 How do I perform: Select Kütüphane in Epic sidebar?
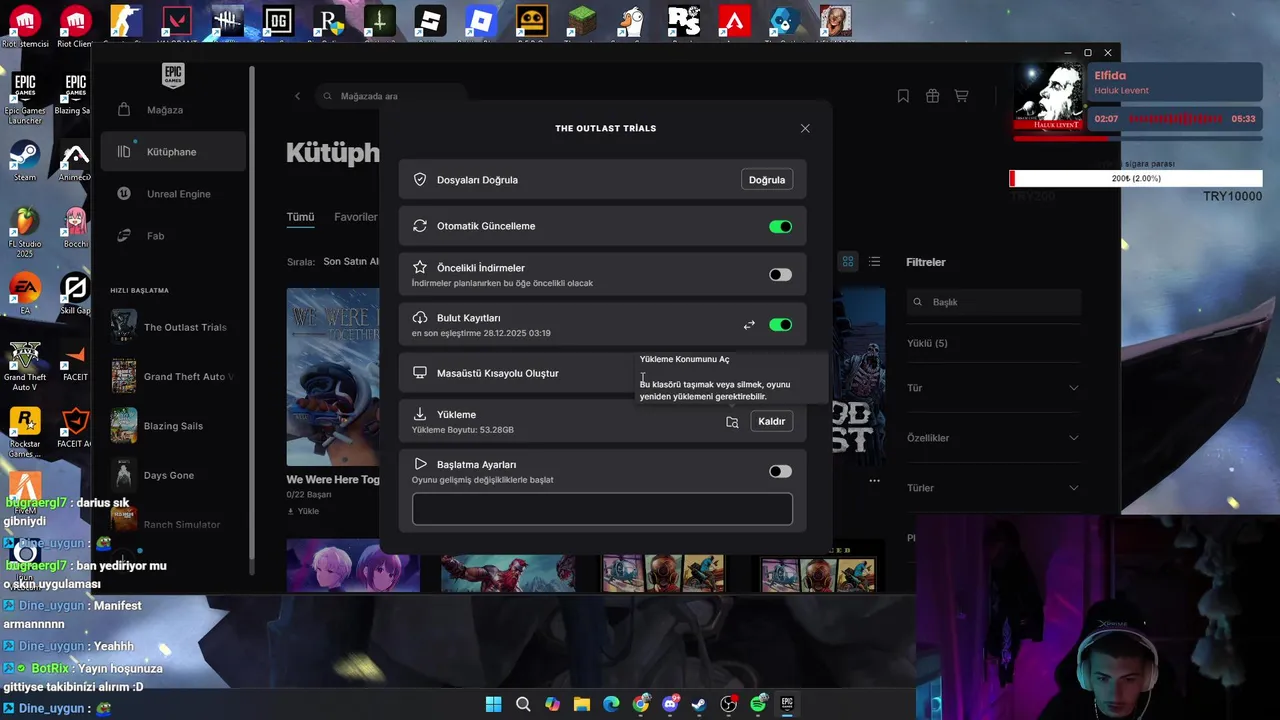173,152
